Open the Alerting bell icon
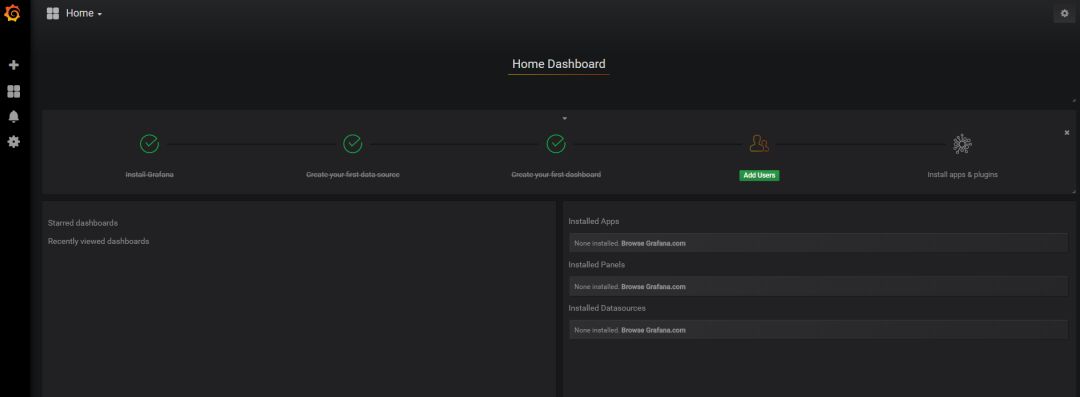 click(13, 116)
